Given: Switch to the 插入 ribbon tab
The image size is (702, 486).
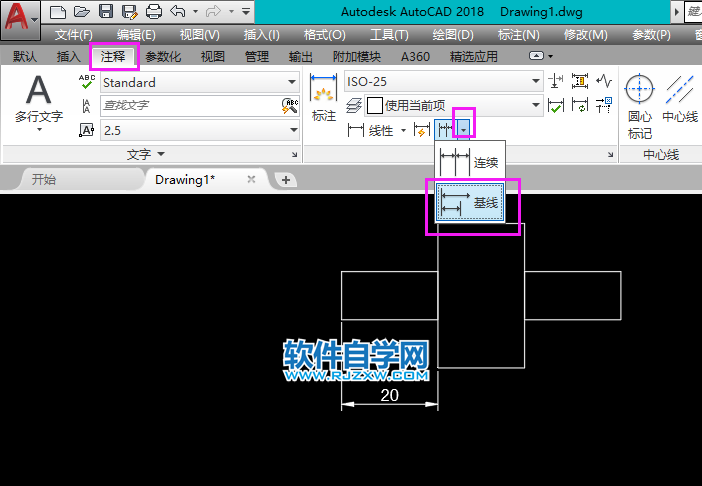Looking at the screenshot, I should pos(68,56).
